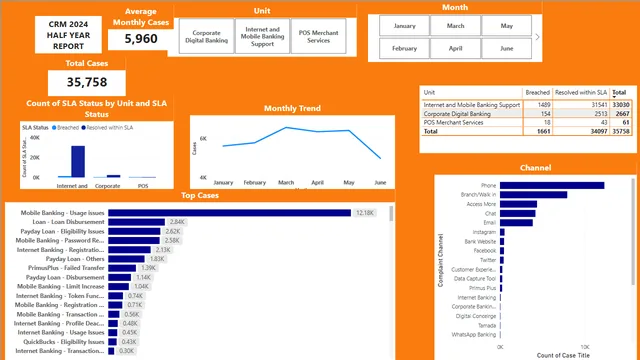Click the Mobile Banking - Limit Increase label
640x360 pixels.
coord(60,287)
